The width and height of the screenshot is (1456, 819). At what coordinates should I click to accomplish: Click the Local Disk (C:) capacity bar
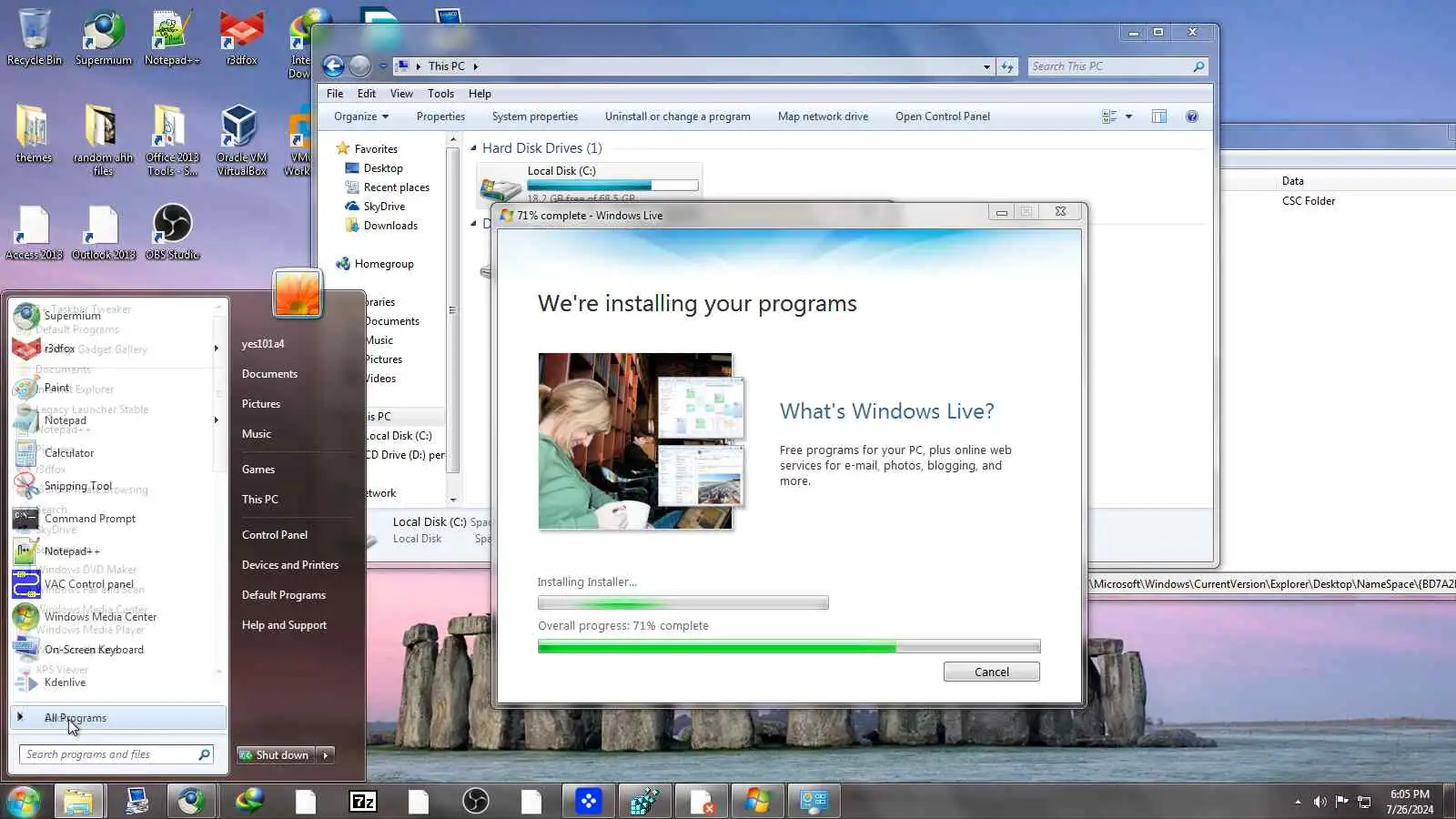click(x=612, y=186)
